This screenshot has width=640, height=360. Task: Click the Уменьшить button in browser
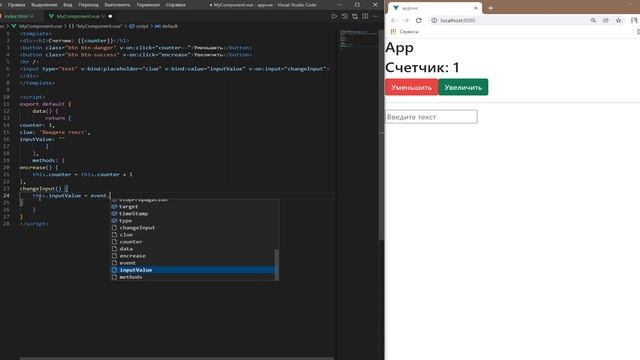(x=411, y=87)
